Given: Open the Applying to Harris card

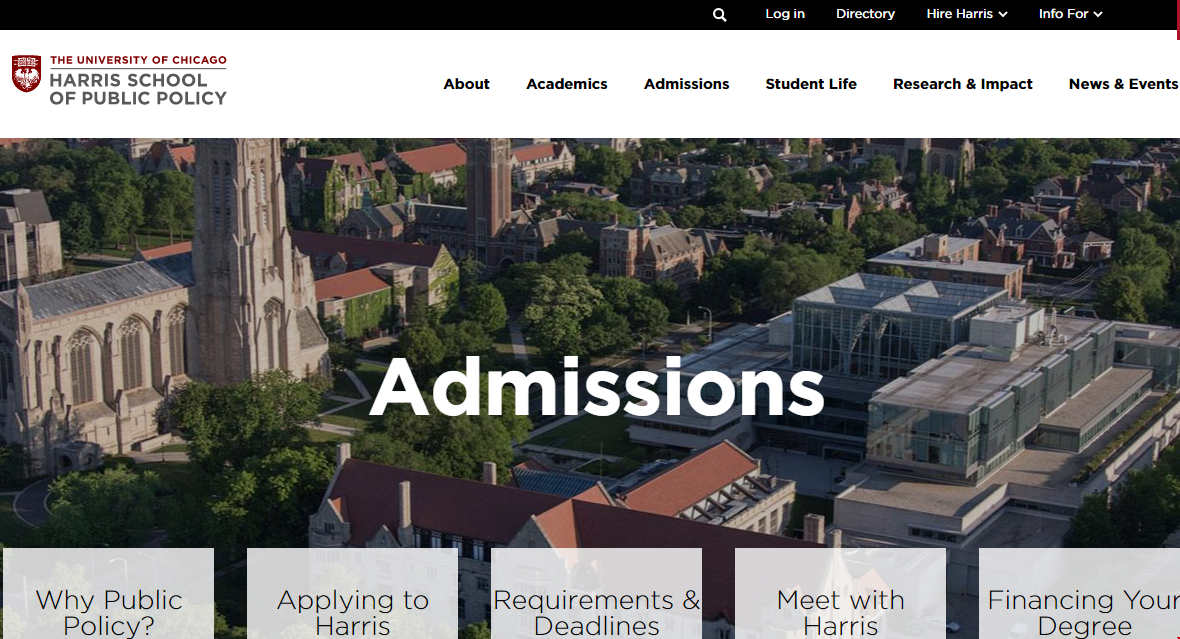Looking at the screenshot, I should point(352,594).
